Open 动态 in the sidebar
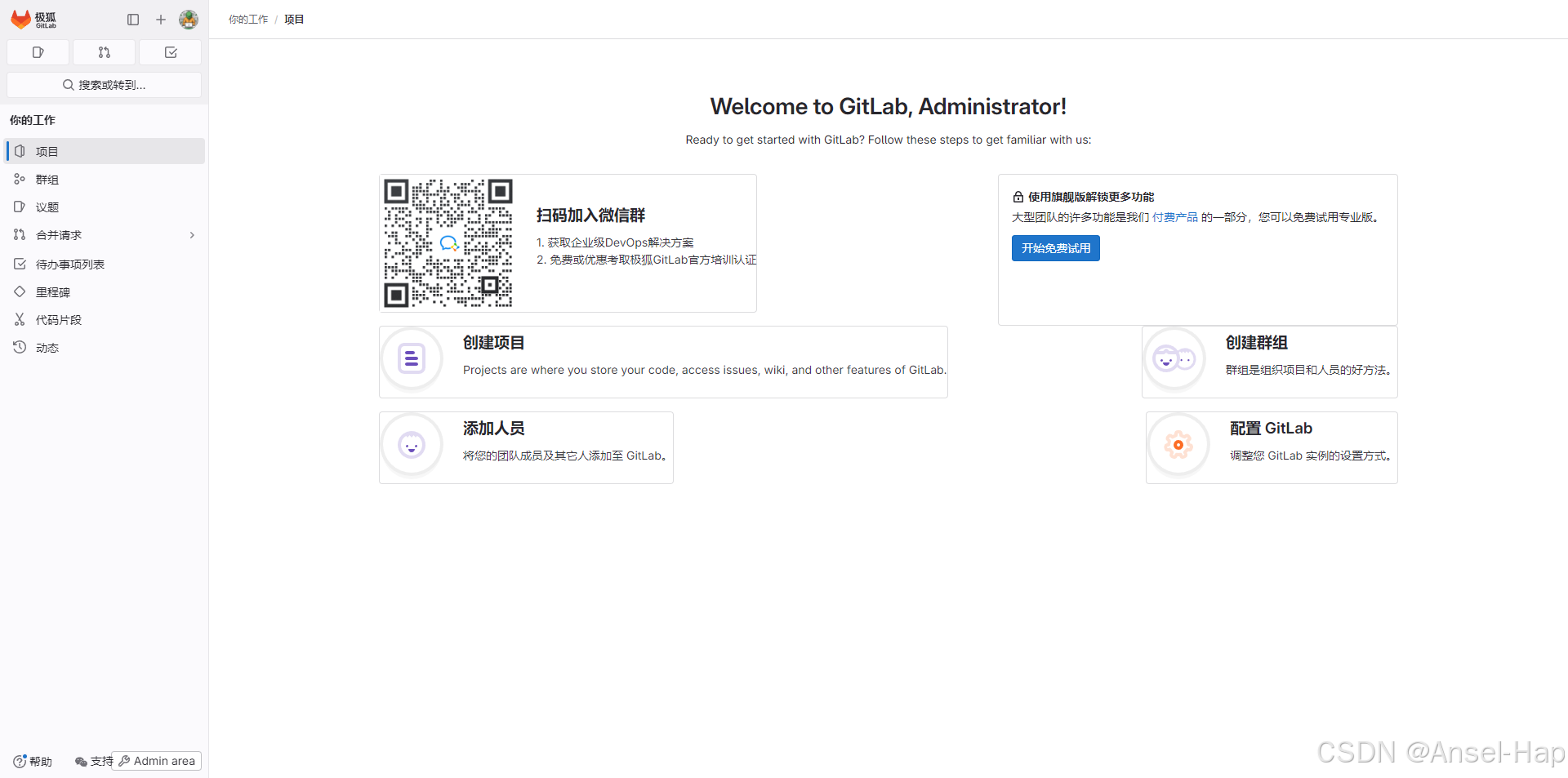Viewport: 1568px width, 778px height. (105, 347)
